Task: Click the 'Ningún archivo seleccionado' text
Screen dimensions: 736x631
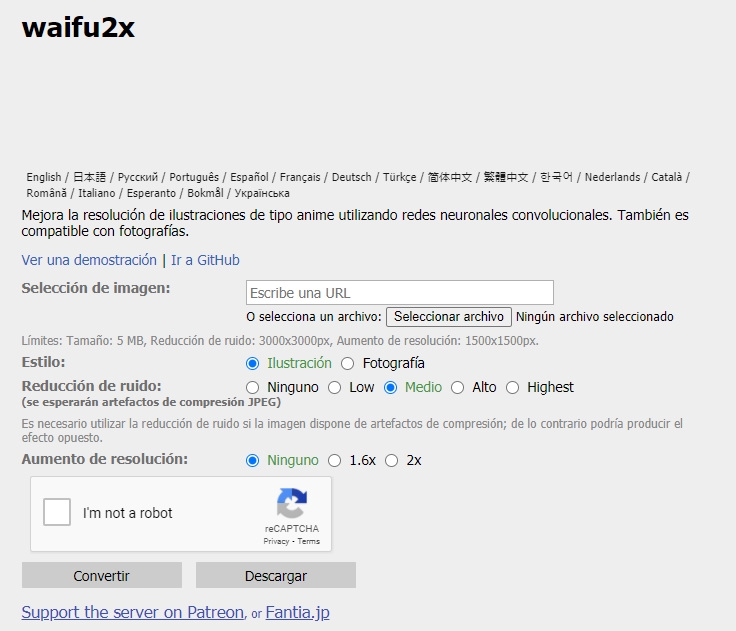Action: 595,317
